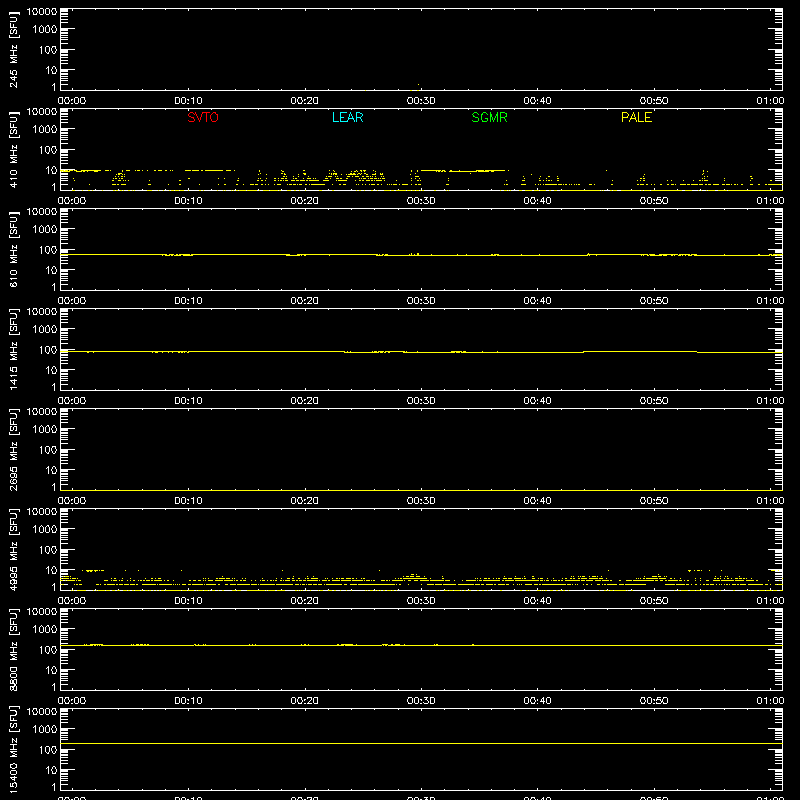Click 01:00 time label below 245 MHz plot
This screenshot has width=800, height=800.
(770, 101)
